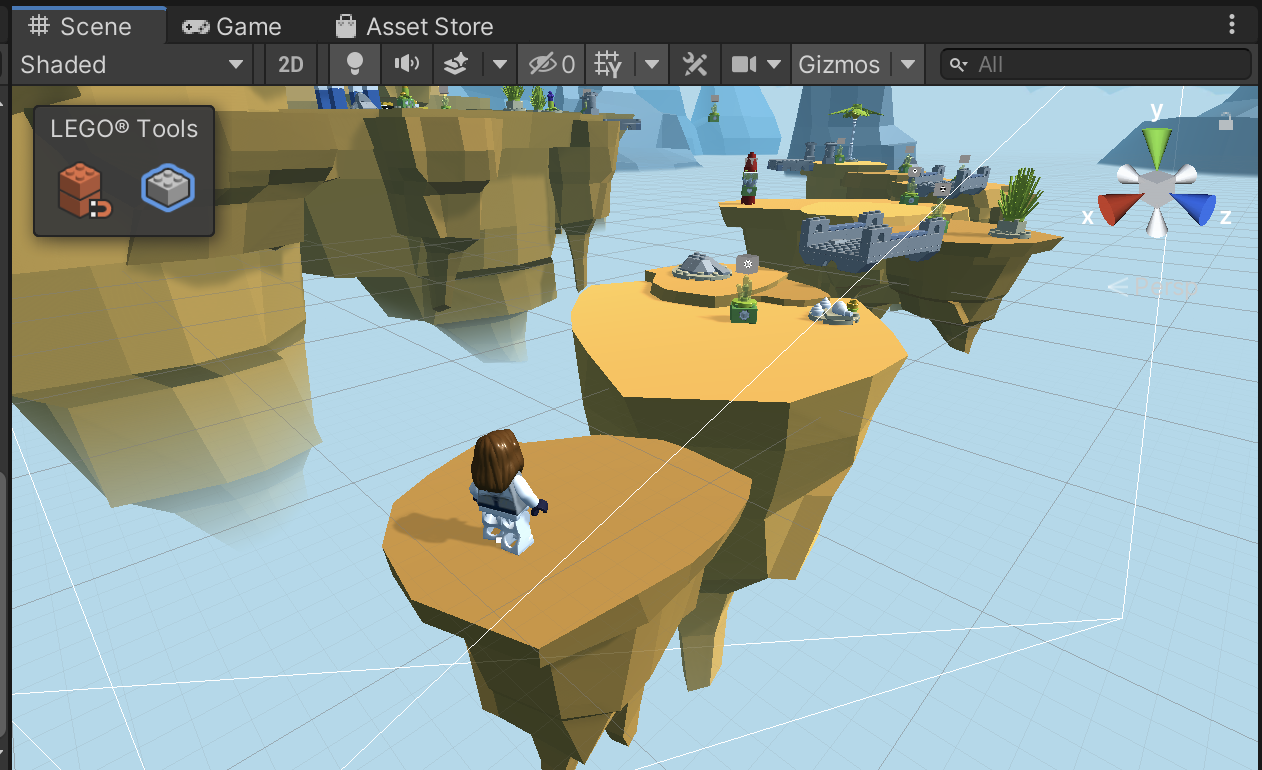The height and width of the screenshot is (770, 1262).
Task: Select the grey LEGO brick tool
Action: pos(168,187)
